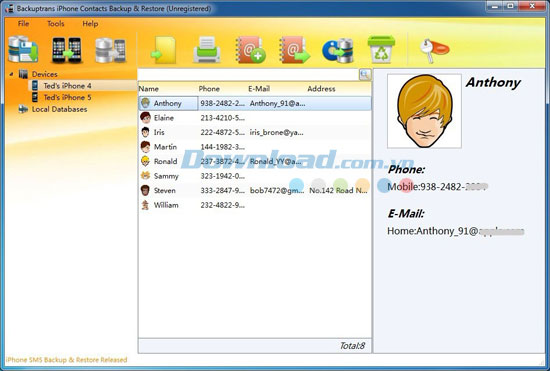Click the Mobile phone number in details
Screen dimensions: 550x371
437,187
